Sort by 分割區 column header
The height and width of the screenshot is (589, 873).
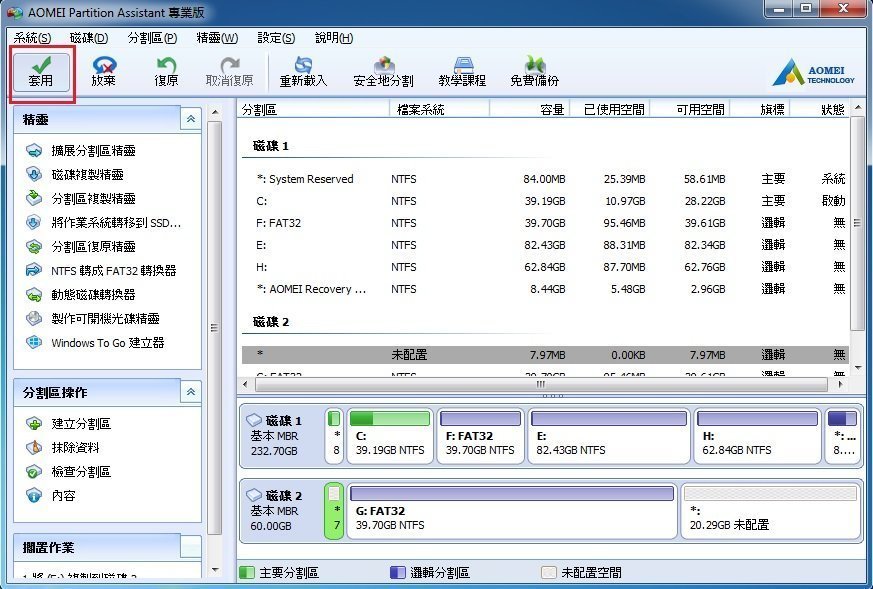click(315, 110)
